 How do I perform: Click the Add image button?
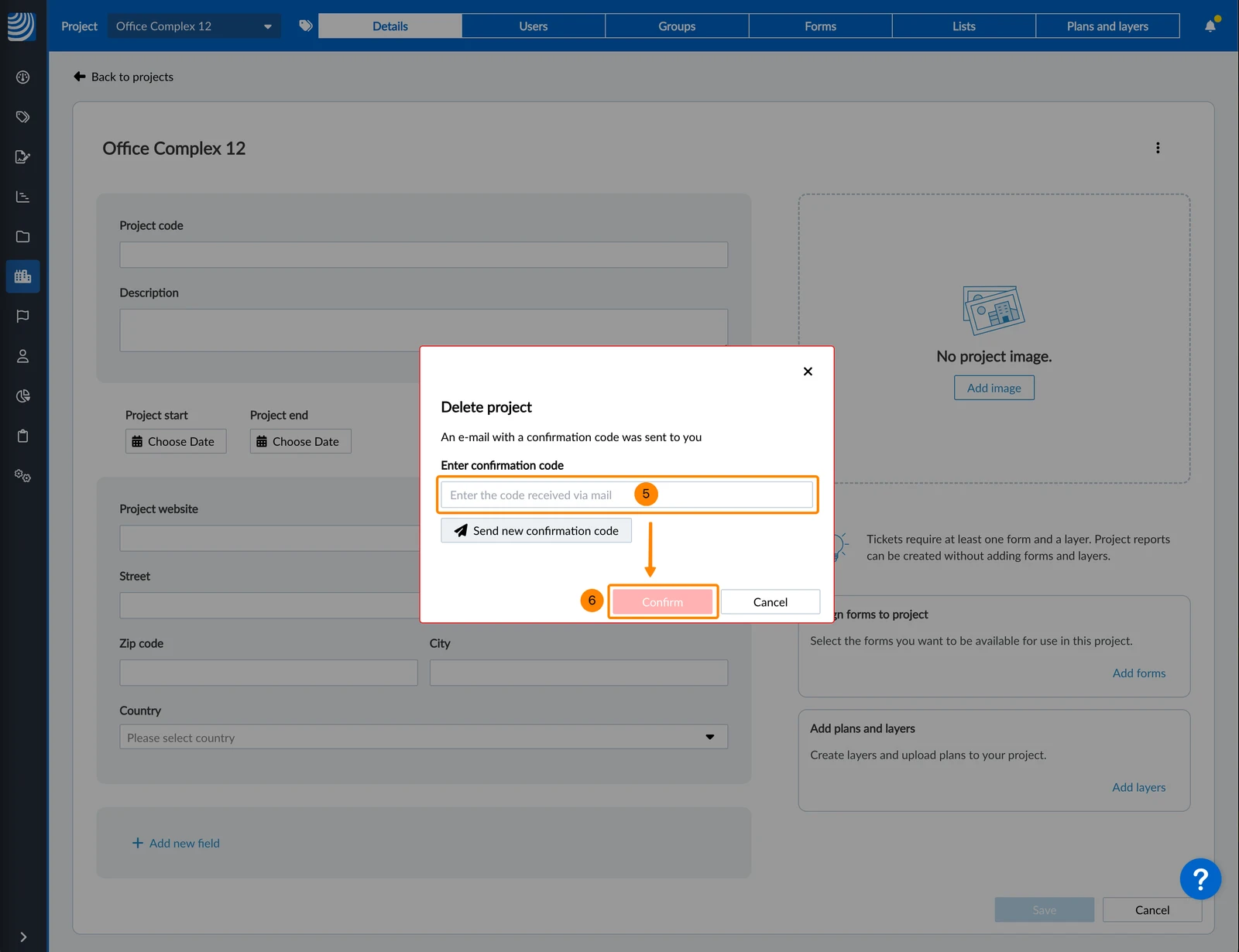point(994,388)
